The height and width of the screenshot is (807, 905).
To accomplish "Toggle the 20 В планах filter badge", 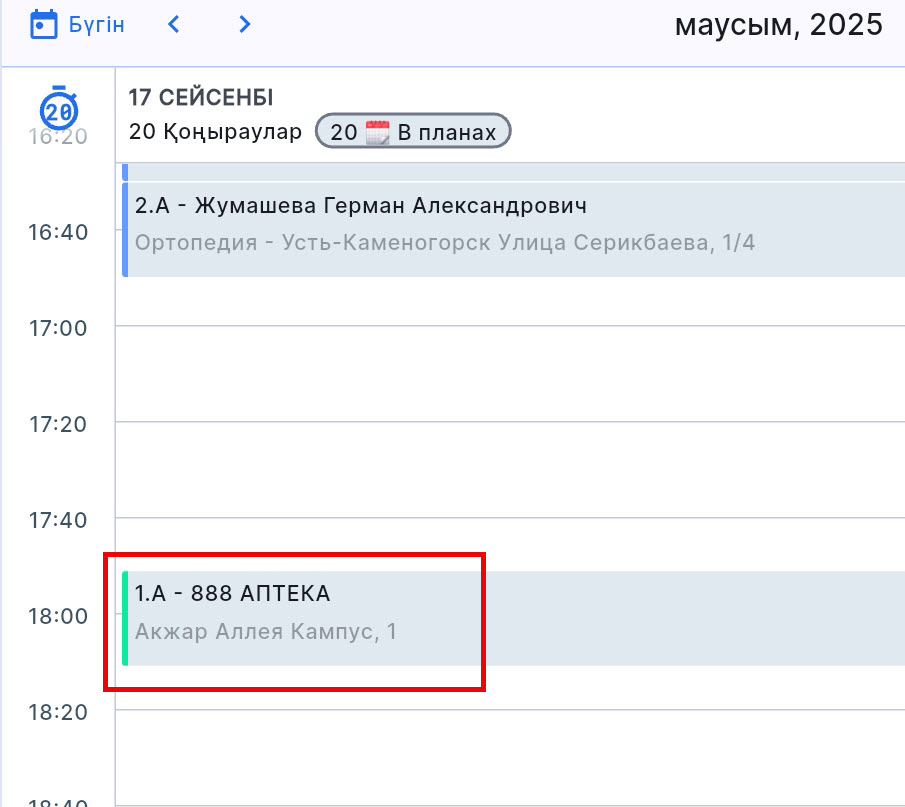I will coord(413,132).
